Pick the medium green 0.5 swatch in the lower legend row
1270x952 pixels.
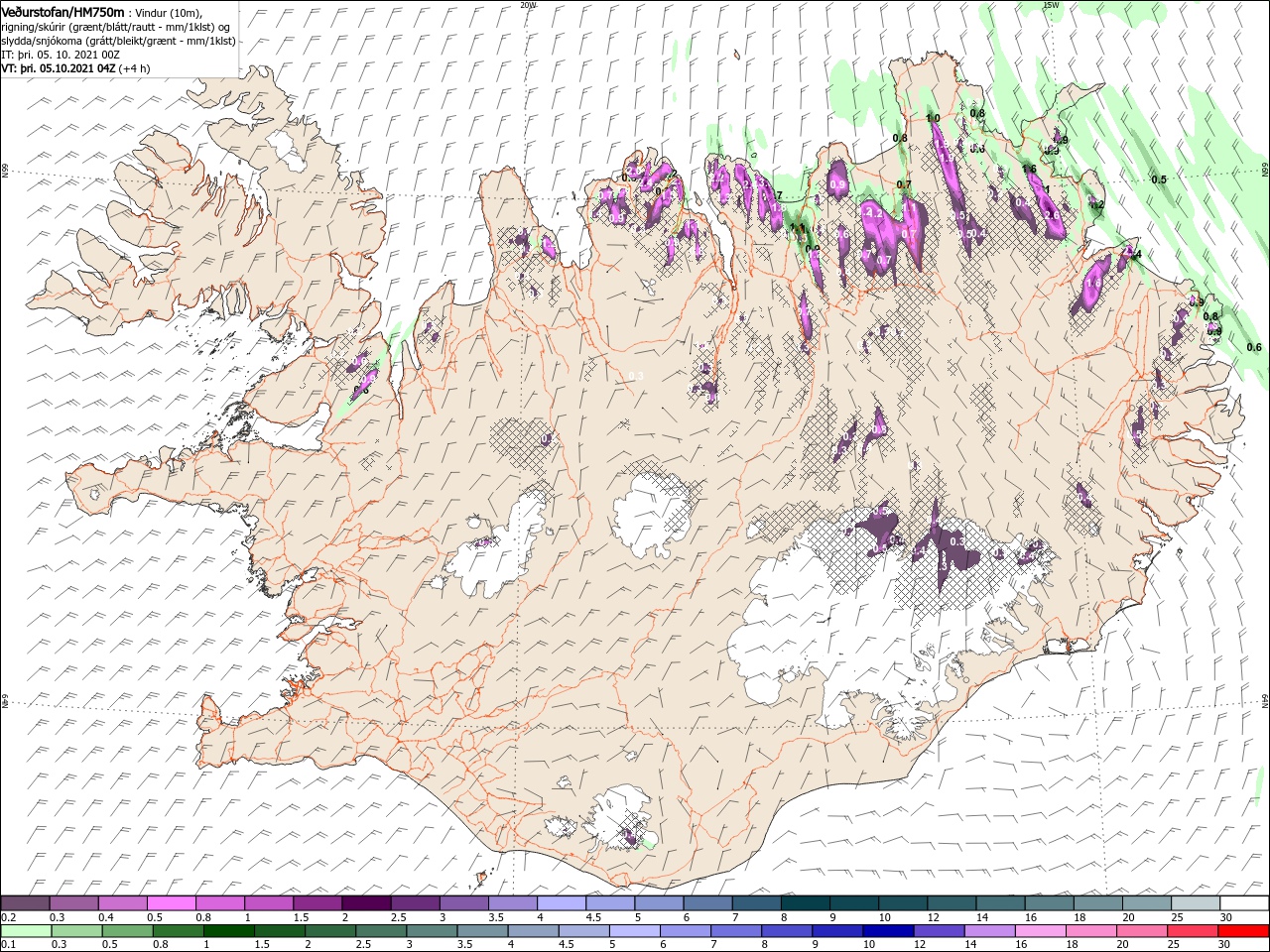(127, 931)
